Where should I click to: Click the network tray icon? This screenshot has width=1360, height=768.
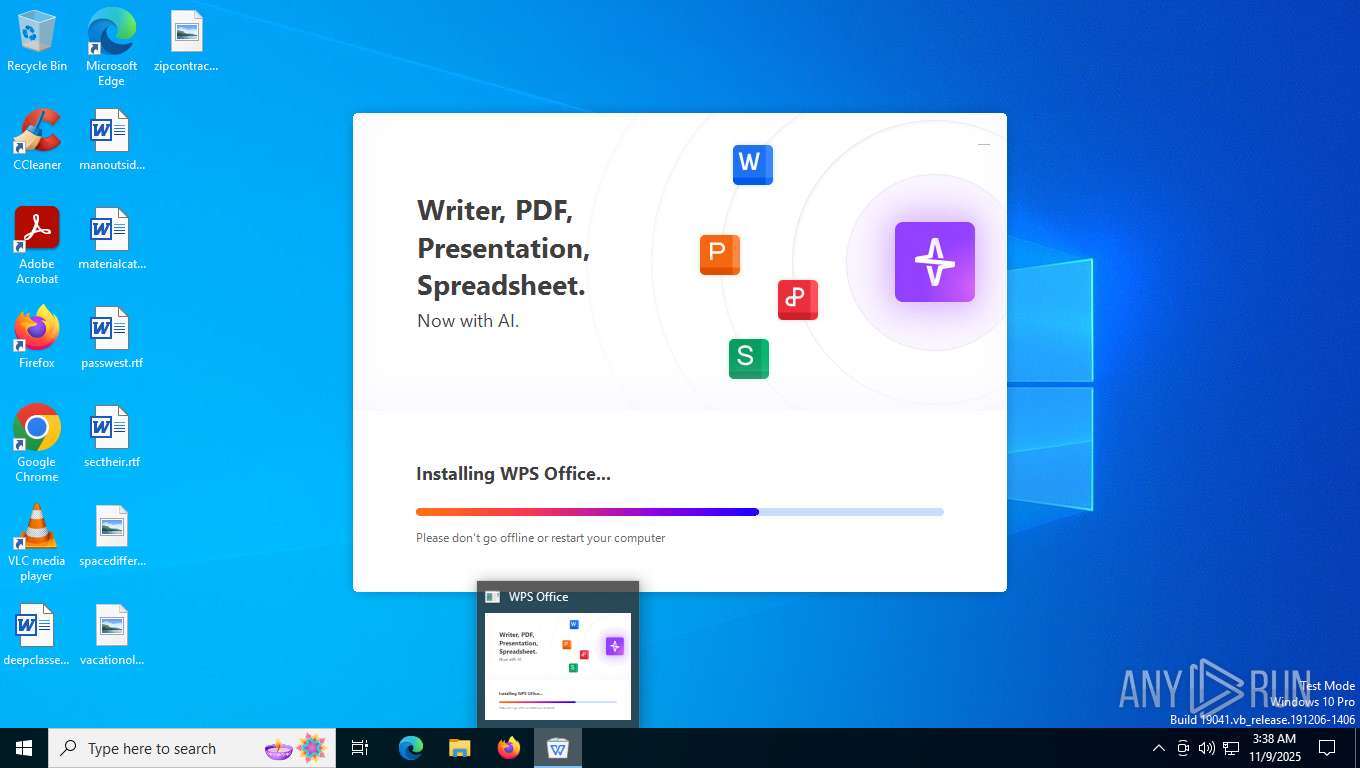1231,748
